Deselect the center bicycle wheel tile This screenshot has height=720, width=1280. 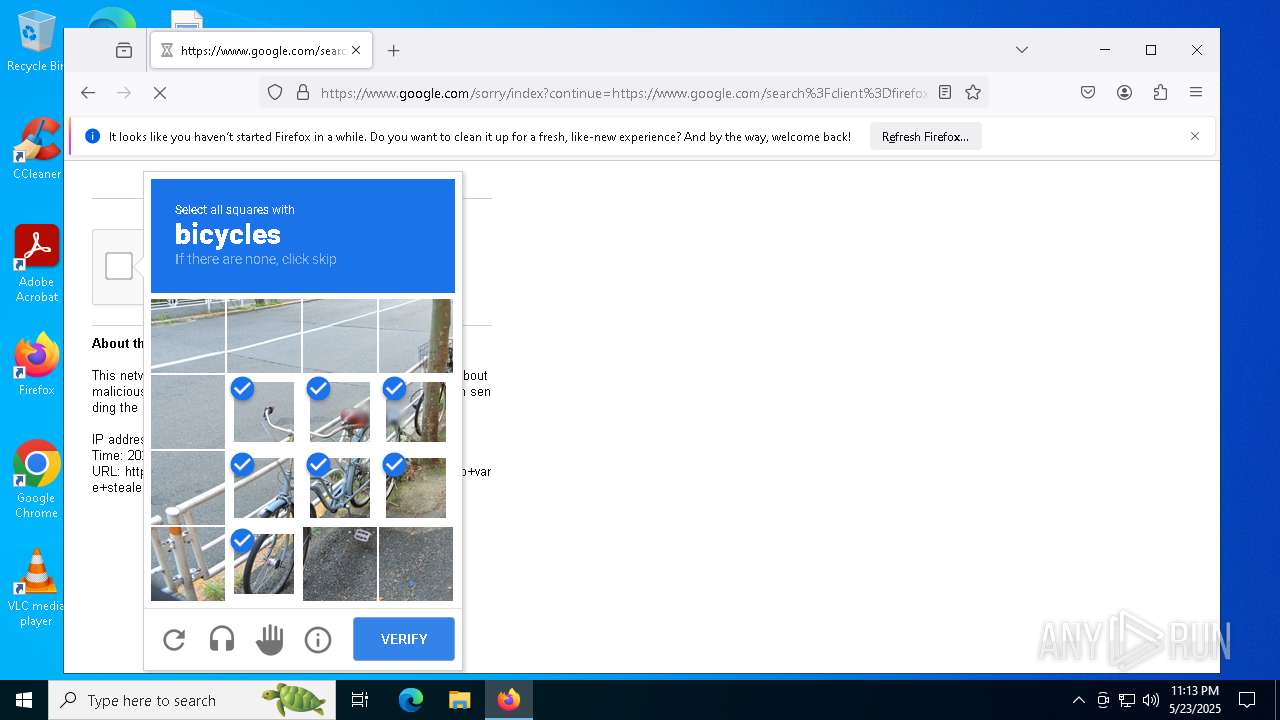[340, 487]
